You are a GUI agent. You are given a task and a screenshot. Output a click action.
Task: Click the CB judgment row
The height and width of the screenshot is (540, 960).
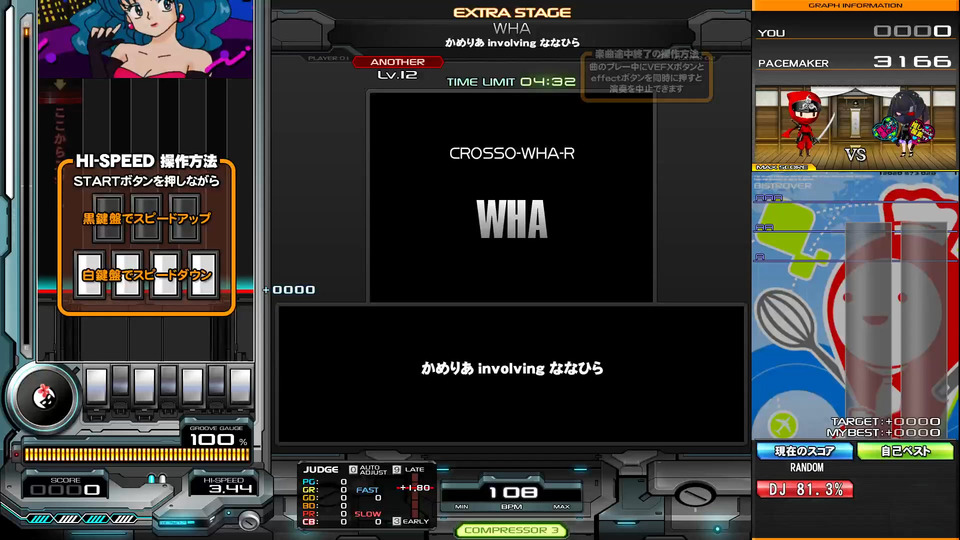tap(325, 522)
